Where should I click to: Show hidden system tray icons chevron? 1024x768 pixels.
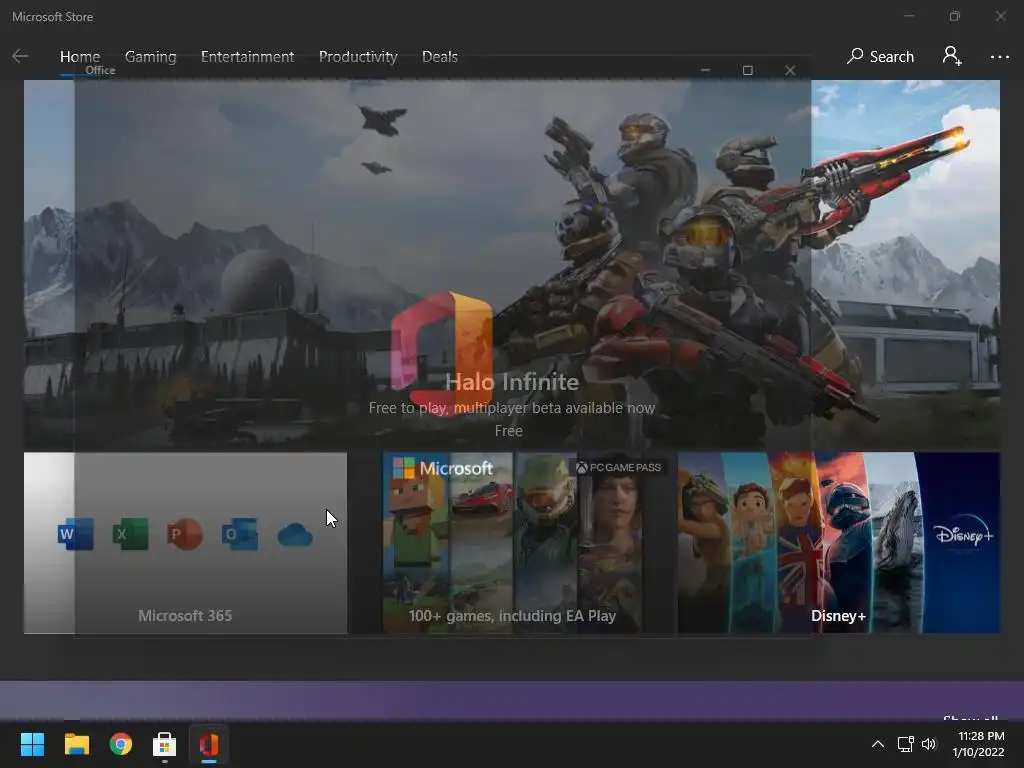(878, 744)
